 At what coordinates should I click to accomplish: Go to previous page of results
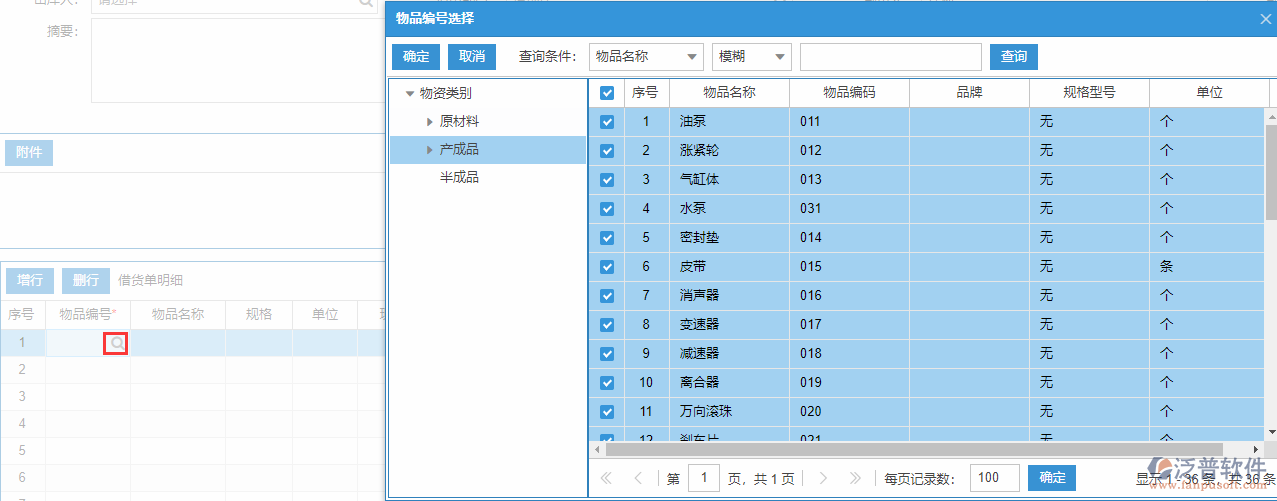coord(639,479)
